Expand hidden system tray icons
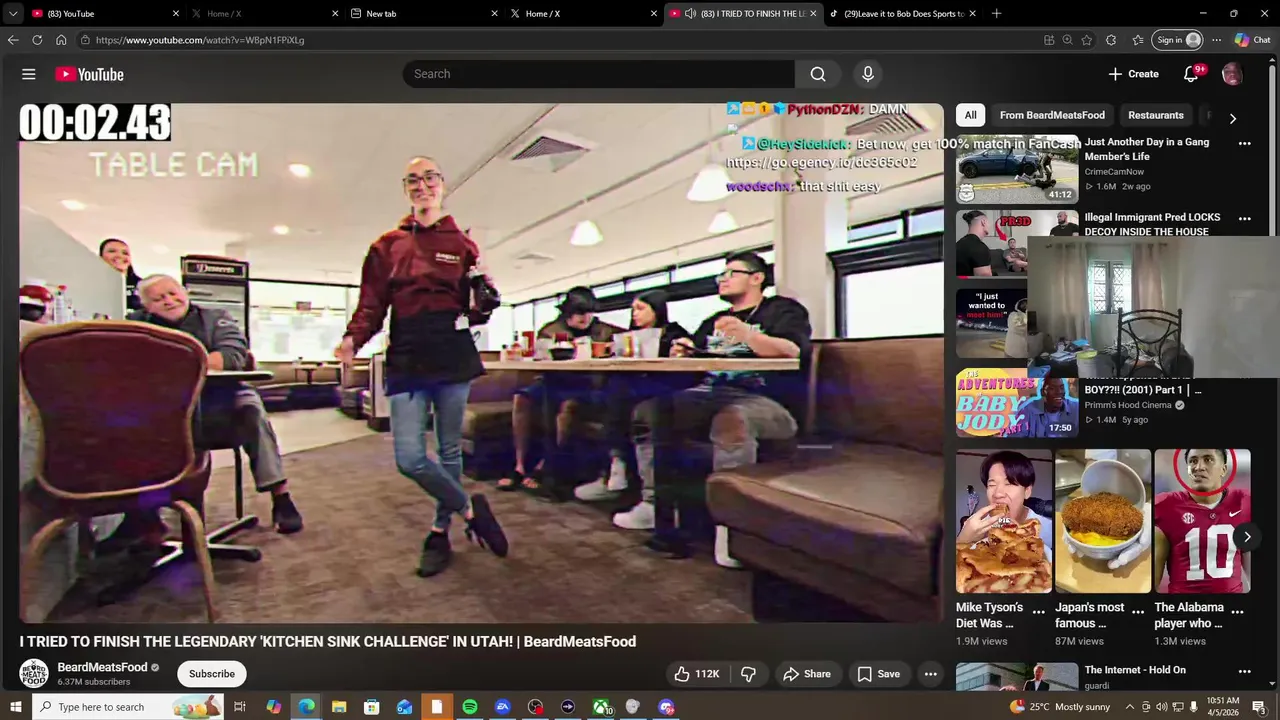This screenshot has height=720, width=1280. (1130, 707)
